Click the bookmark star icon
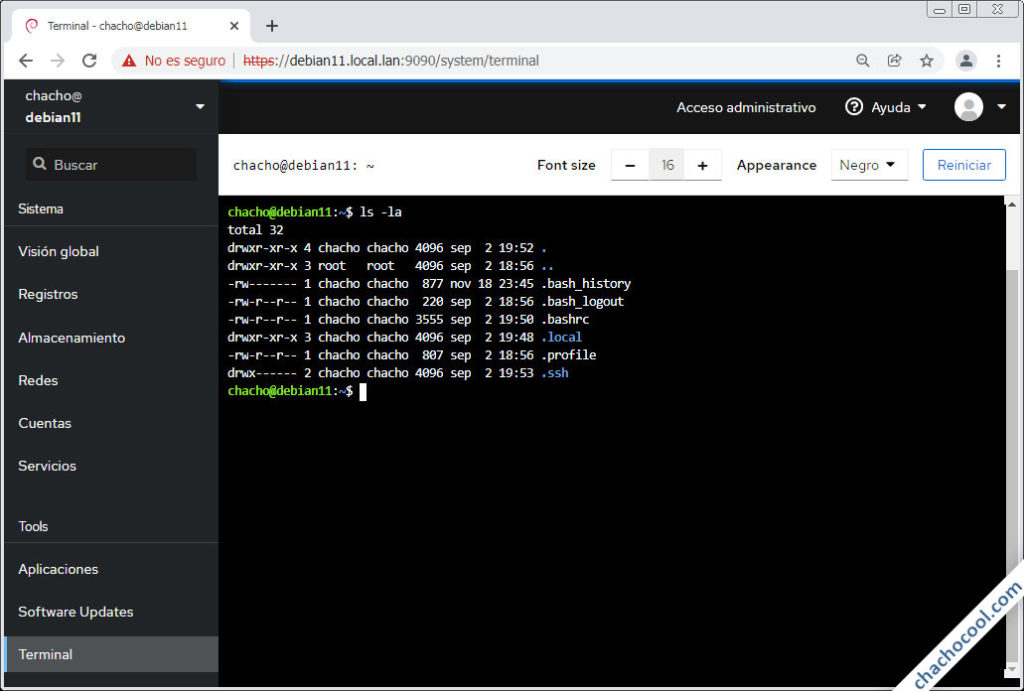The image size is (1024, 691). point(926,61)
